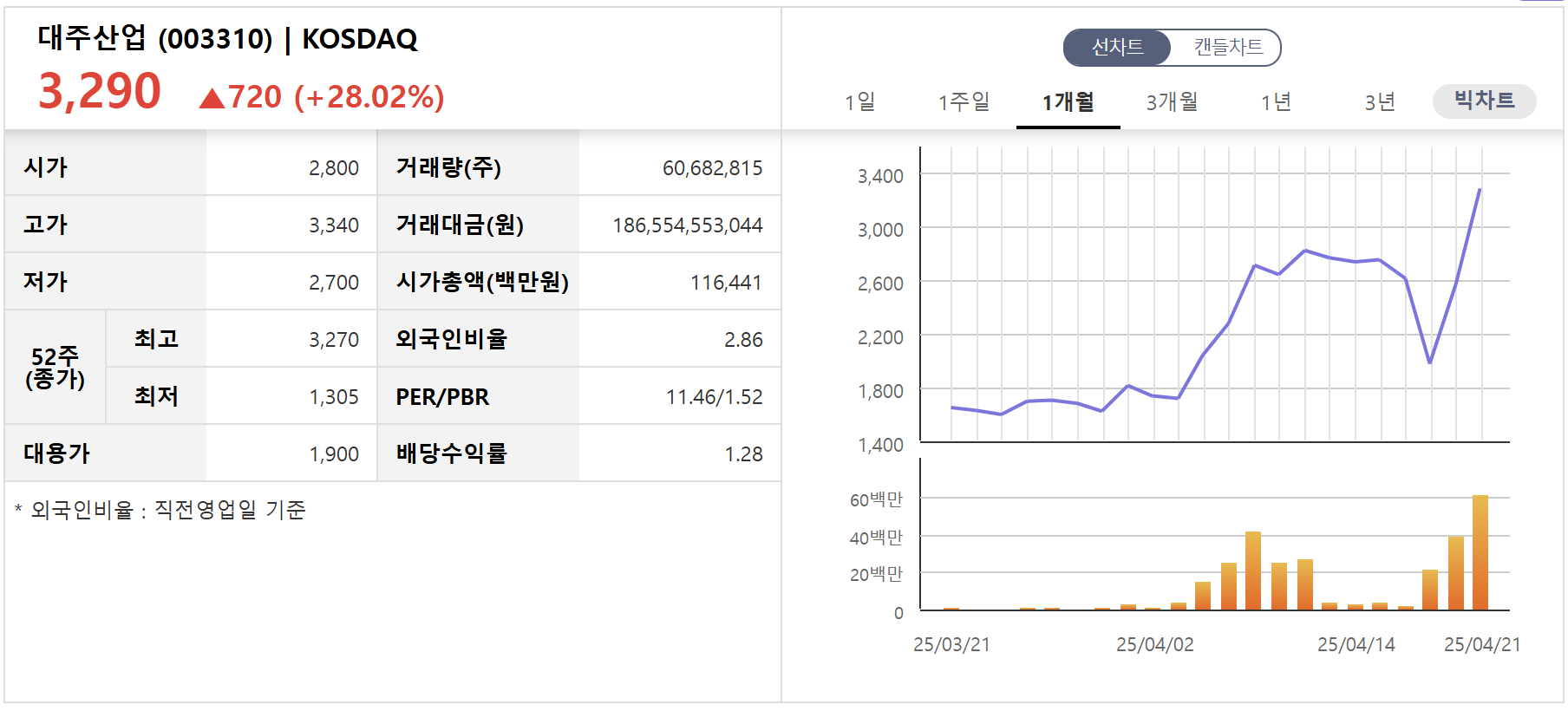This screenshot has height=711, width=1568.
Task: Click the PER/PBR label
Action: coord(442,397)
